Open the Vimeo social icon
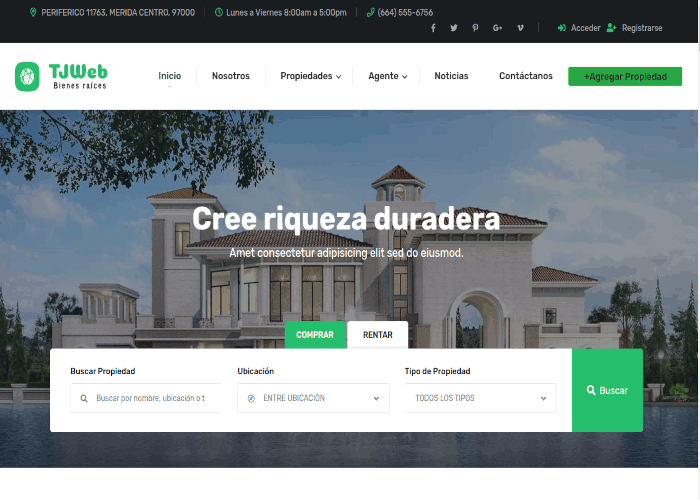This screenshot has height=500, width=700. (x=520, y=28)
